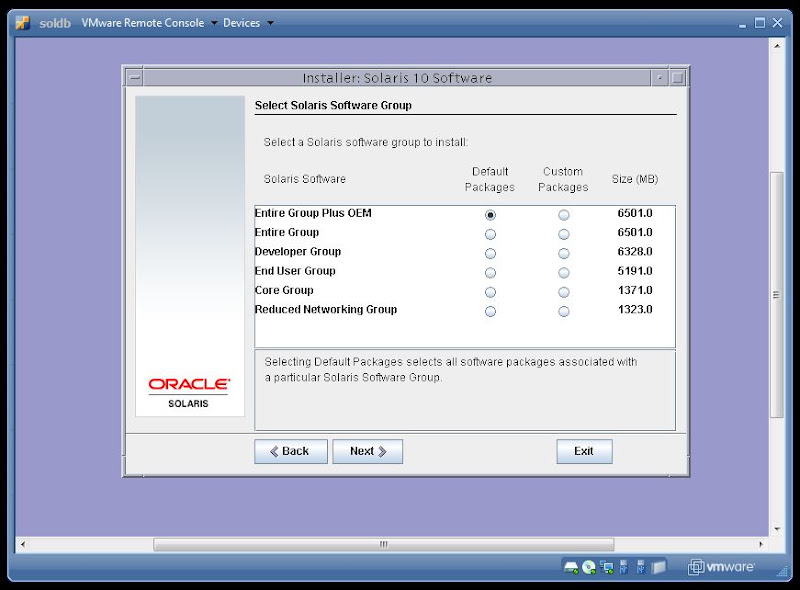
Task: Expand the arrow next to Devices
Action: [270, 23]
